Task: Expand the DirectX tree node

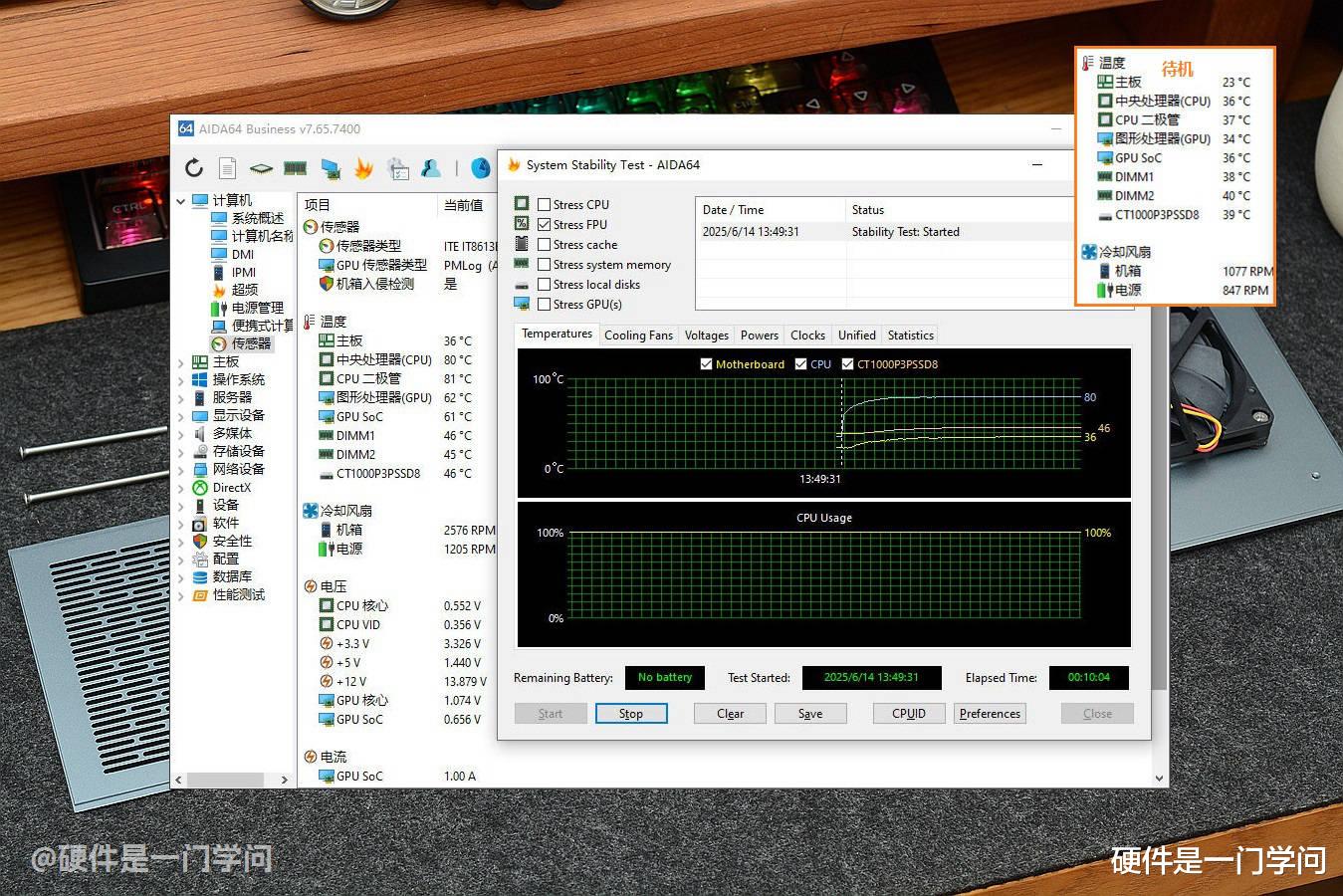Action: (181, 488)
